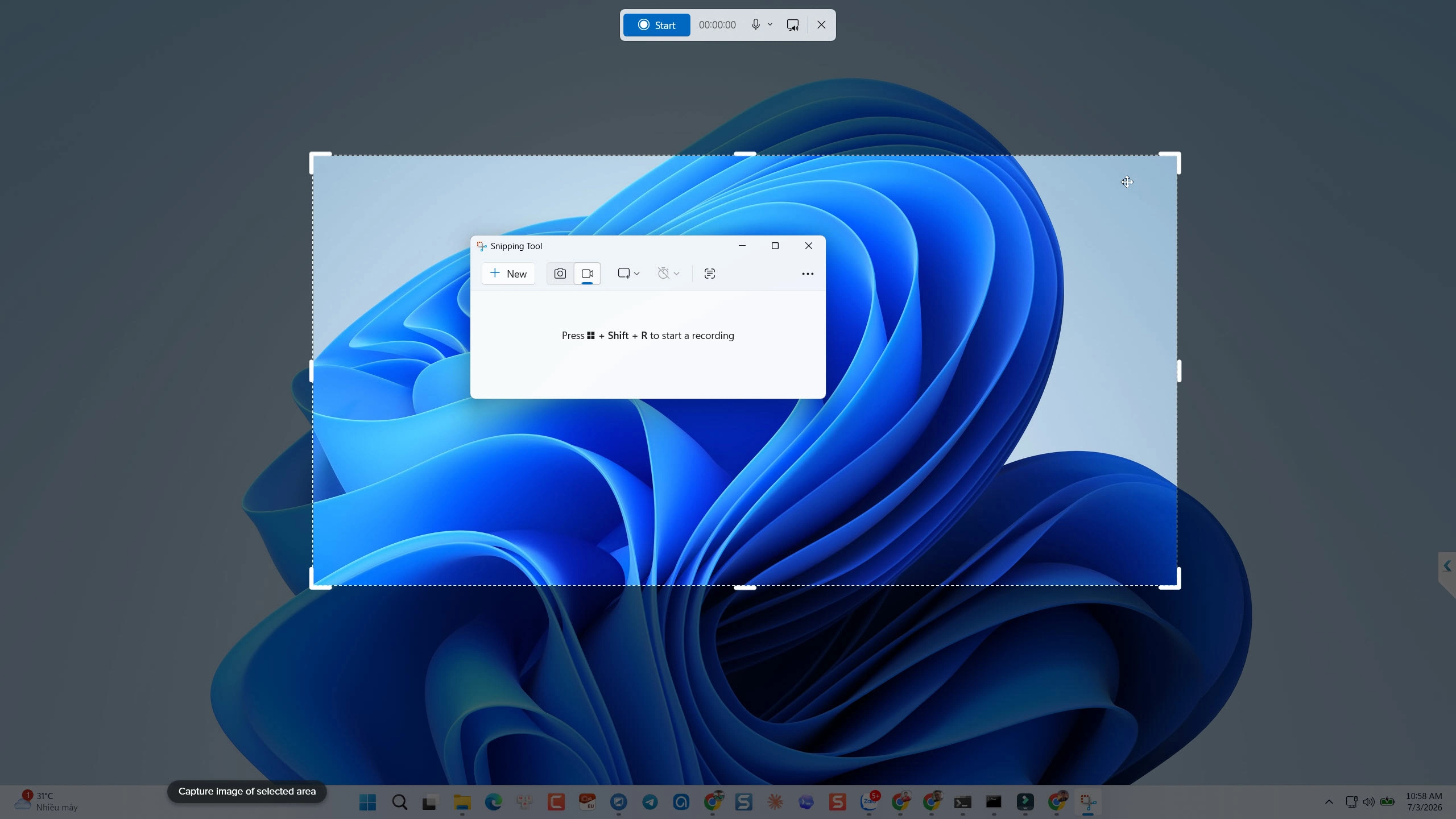Open Telegram from taskbar

[650, 803]
